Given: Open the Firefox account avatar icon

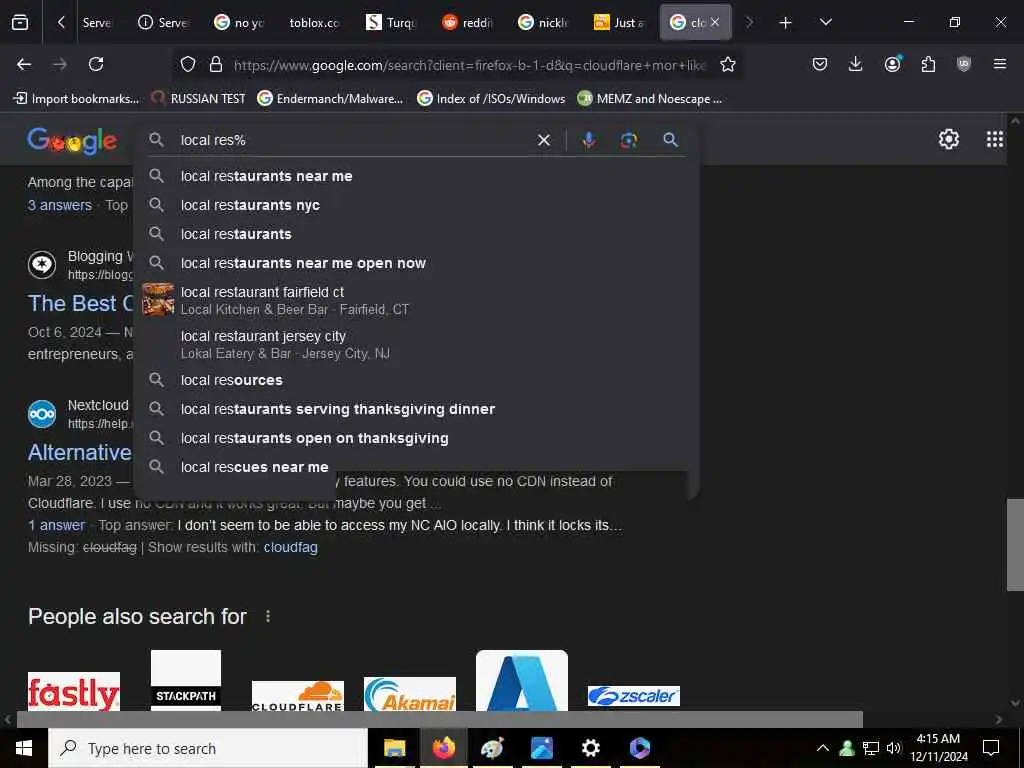Looking at the screenshot, I should coord(893,63).
